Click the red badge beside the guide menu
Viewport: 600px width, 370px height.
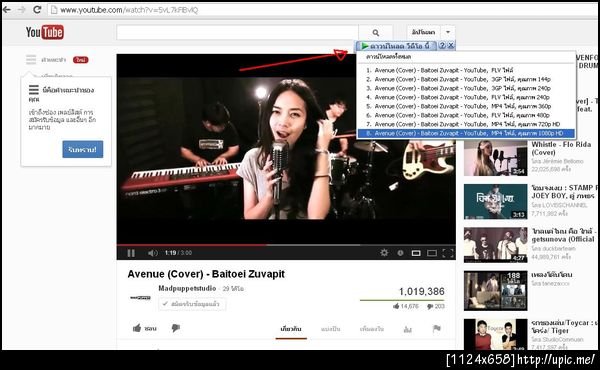click(80, 60)
